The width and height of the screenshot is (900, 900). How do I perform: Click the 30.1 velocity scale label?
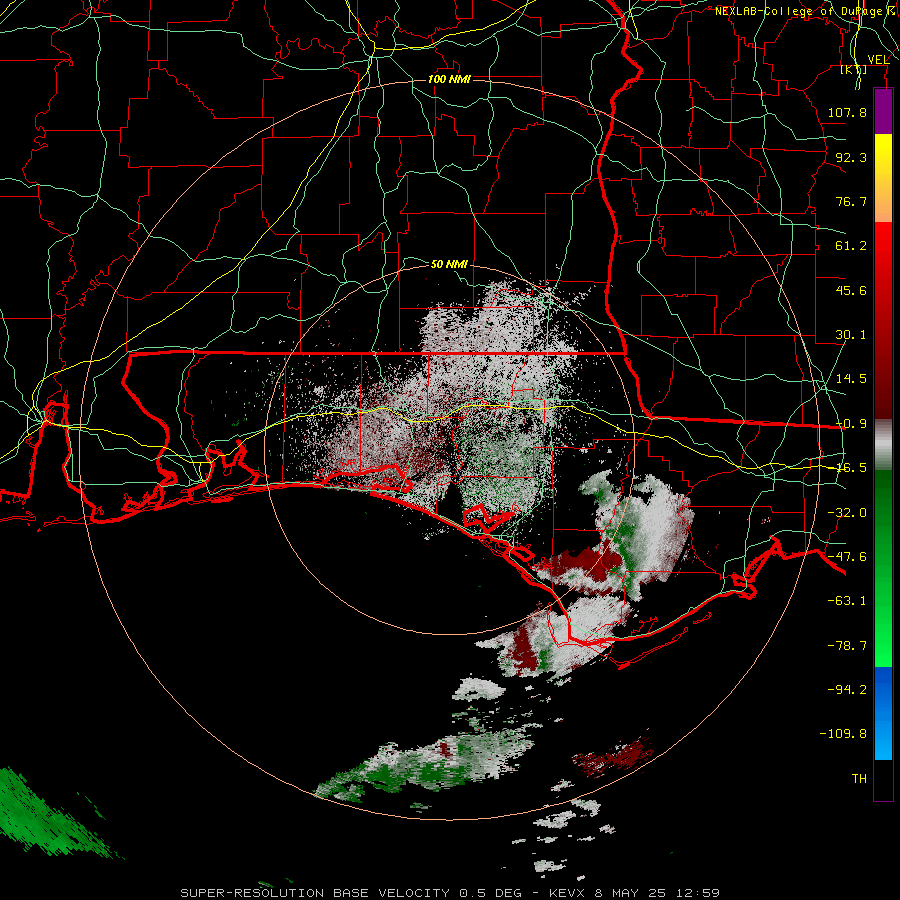tap(851, 335)
